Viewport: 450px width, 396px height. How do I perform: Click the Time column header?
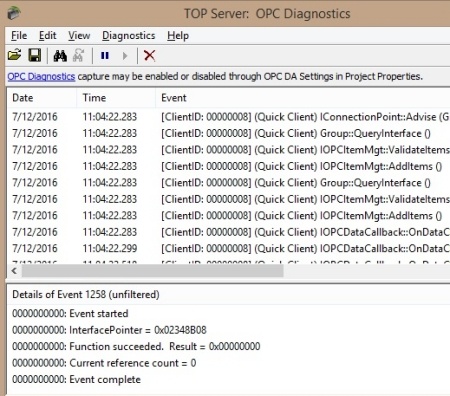[x=116, y=98]
